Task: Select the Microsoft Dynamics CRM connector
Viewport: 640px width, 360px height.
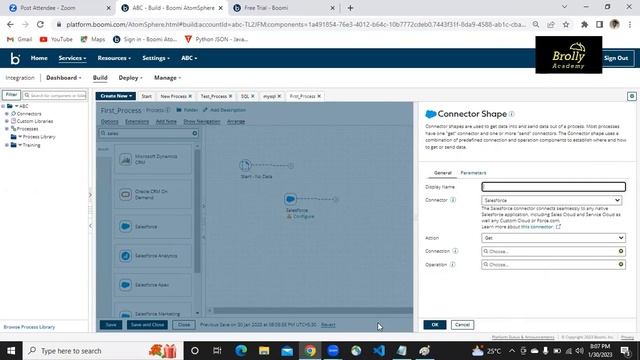Action: tap(153, 159)
